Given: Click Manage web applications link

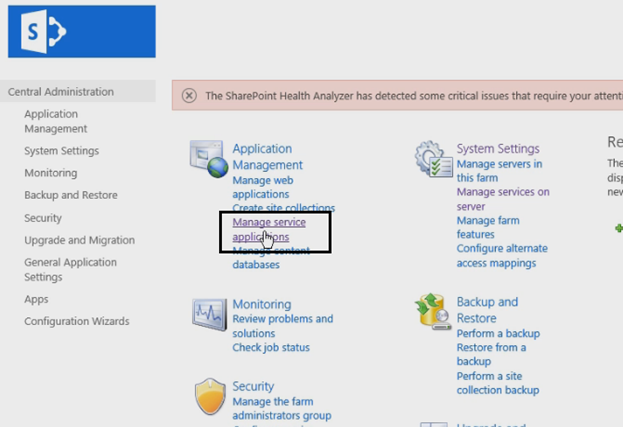Looking at the screenshot, I should (263, 187).
